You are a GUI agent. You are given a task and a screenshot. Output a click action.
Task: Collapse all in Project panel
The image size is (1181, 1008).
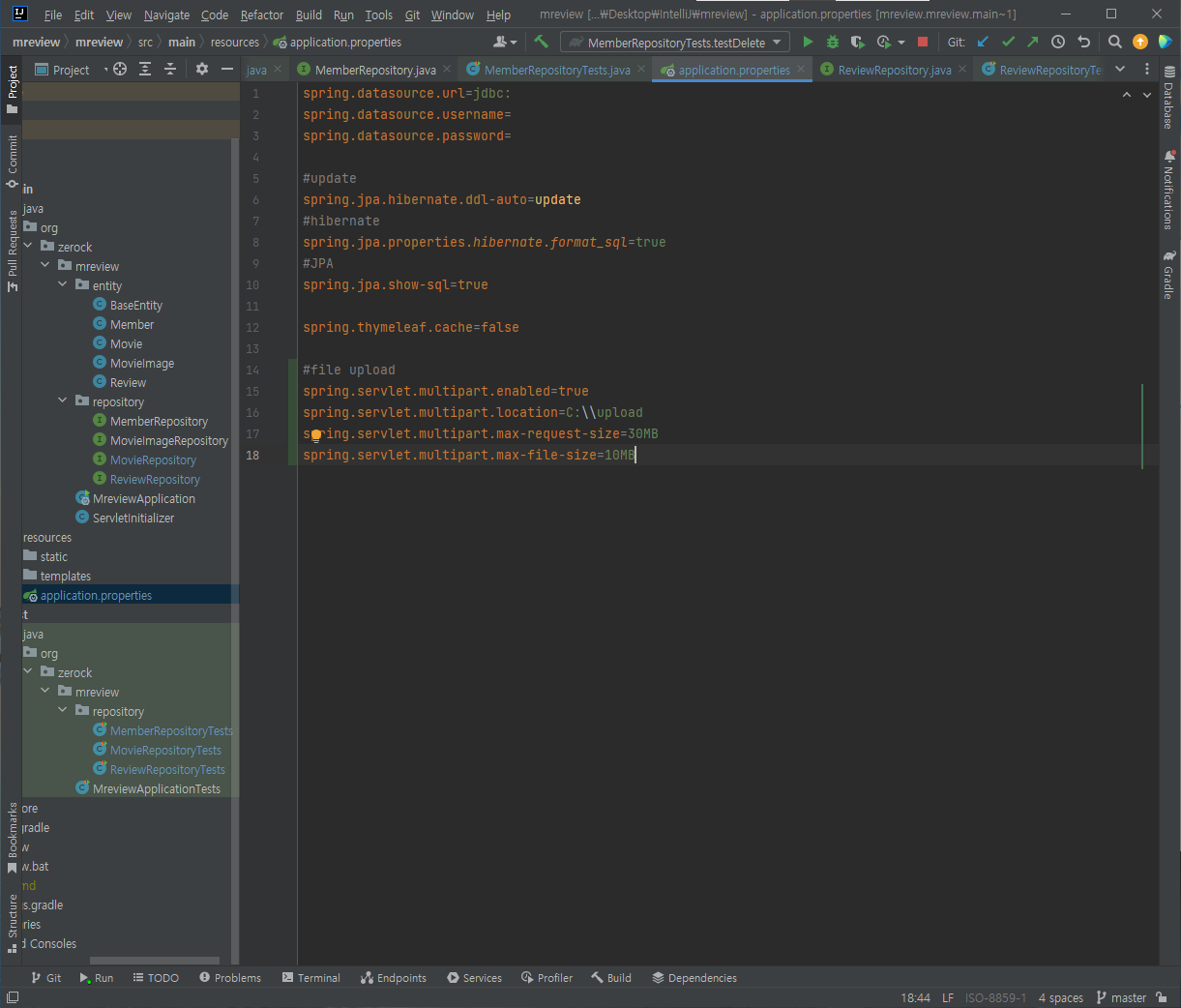(x=170, y=69)
